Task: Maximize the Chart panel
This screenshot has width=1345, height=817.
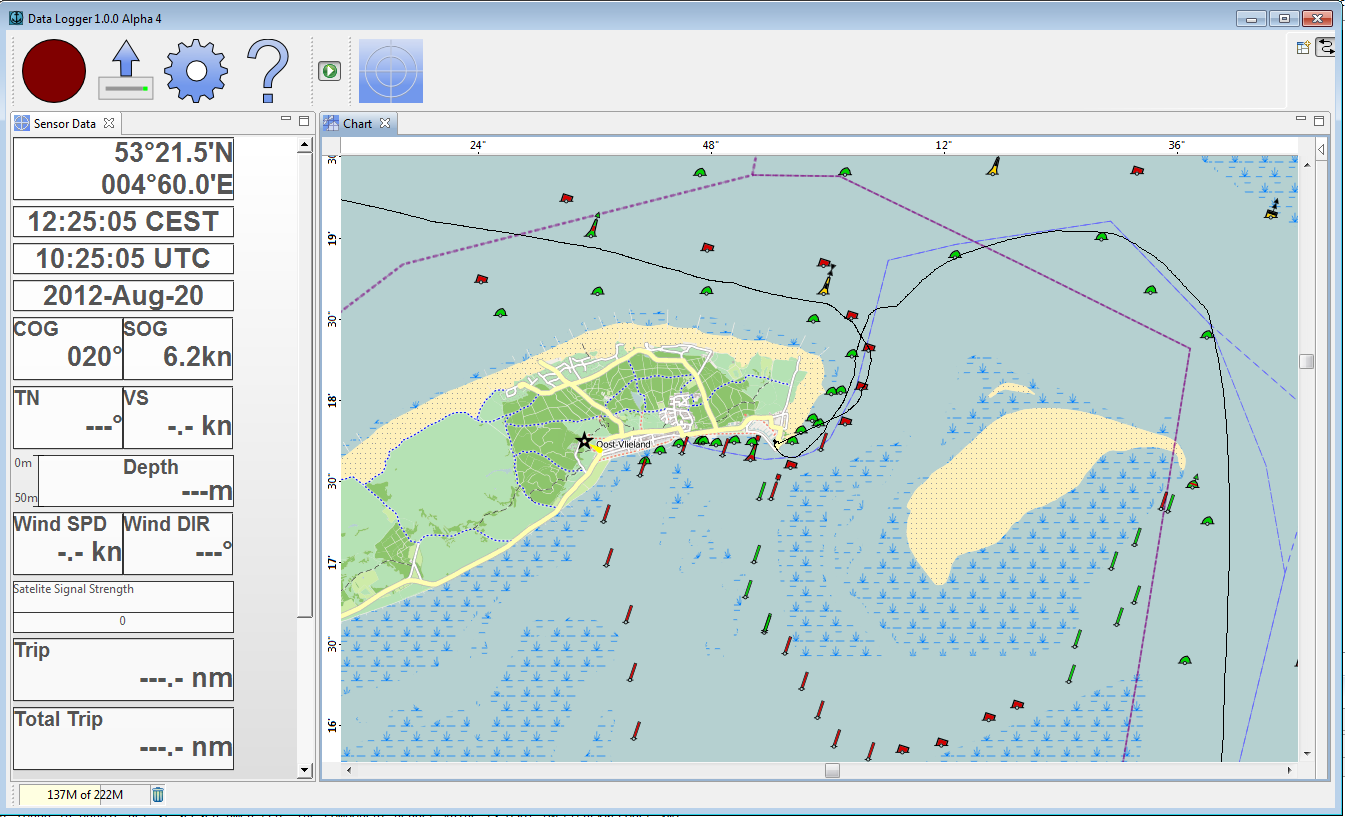Action: pyautogui.click(x=1317, y=120)
